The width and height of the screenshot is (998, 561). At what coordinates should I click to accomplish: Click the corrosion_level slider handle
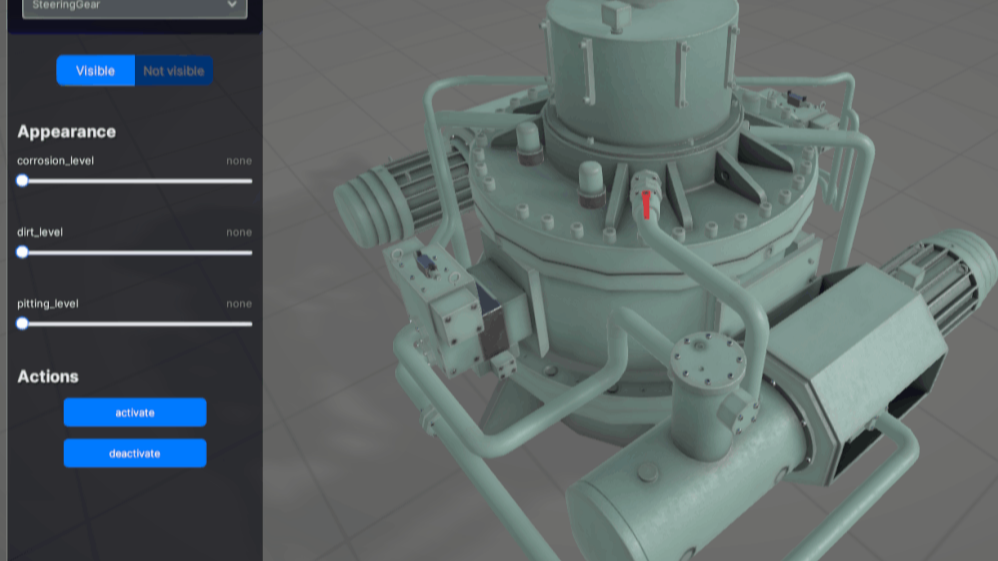22,181
